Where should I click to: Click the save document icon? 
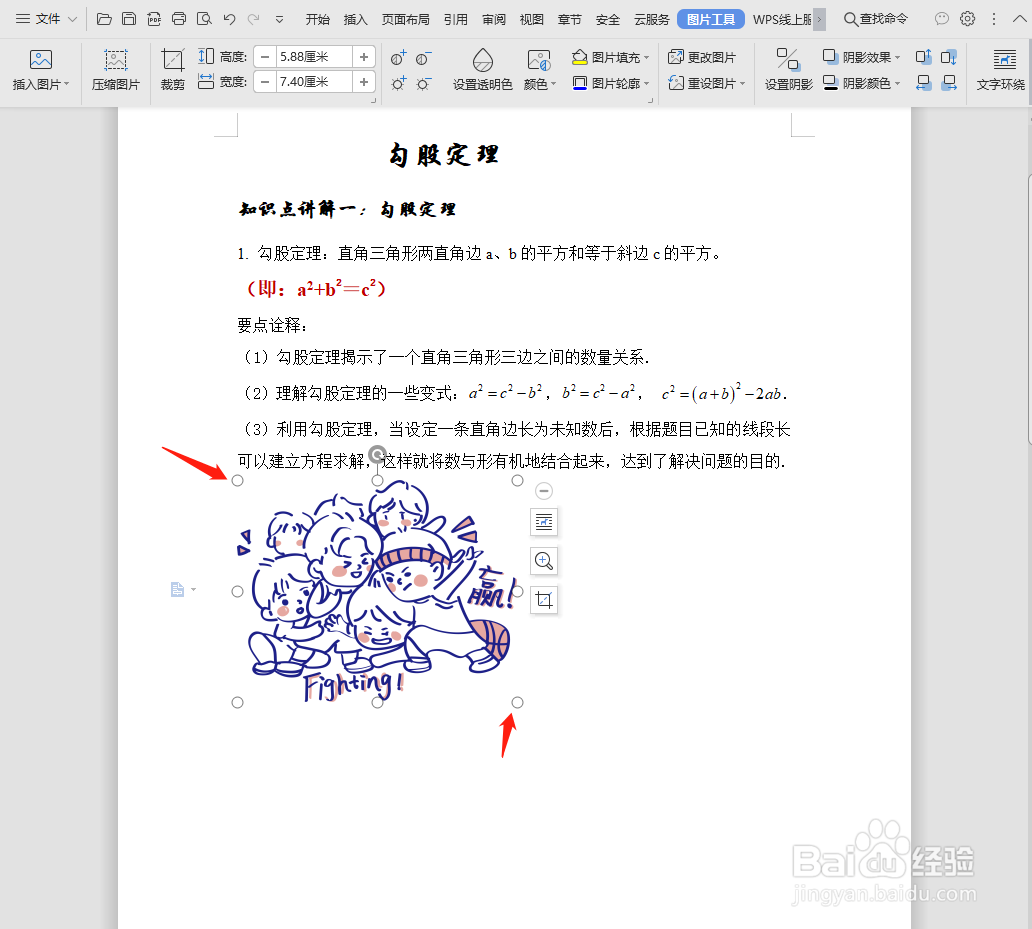click(x=129, y=19)
